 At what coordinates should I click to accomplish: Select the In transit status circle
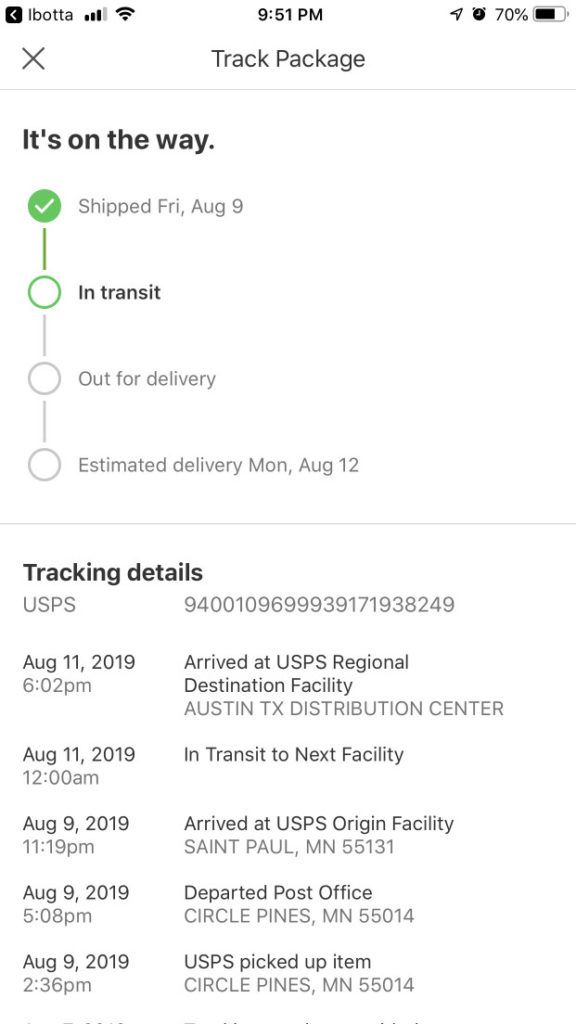42,292
